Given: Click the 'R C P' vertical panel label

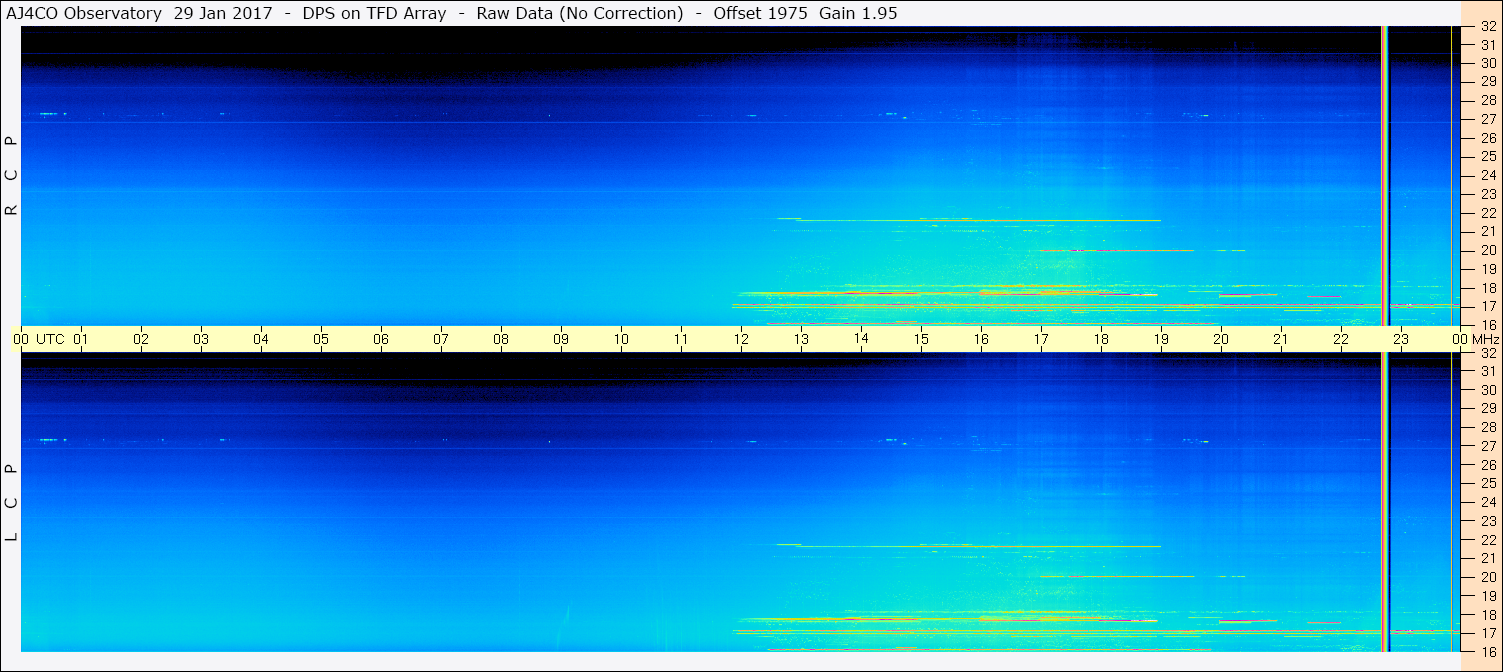Looking at the screenshot, I should tap(12, 175).
